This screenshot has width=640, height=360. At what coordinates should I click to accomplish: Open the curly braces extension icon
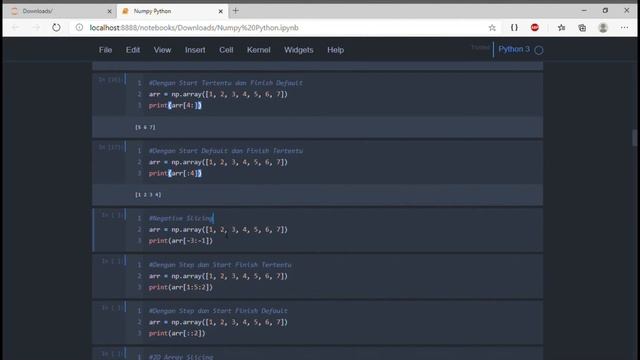coord(514,27)
